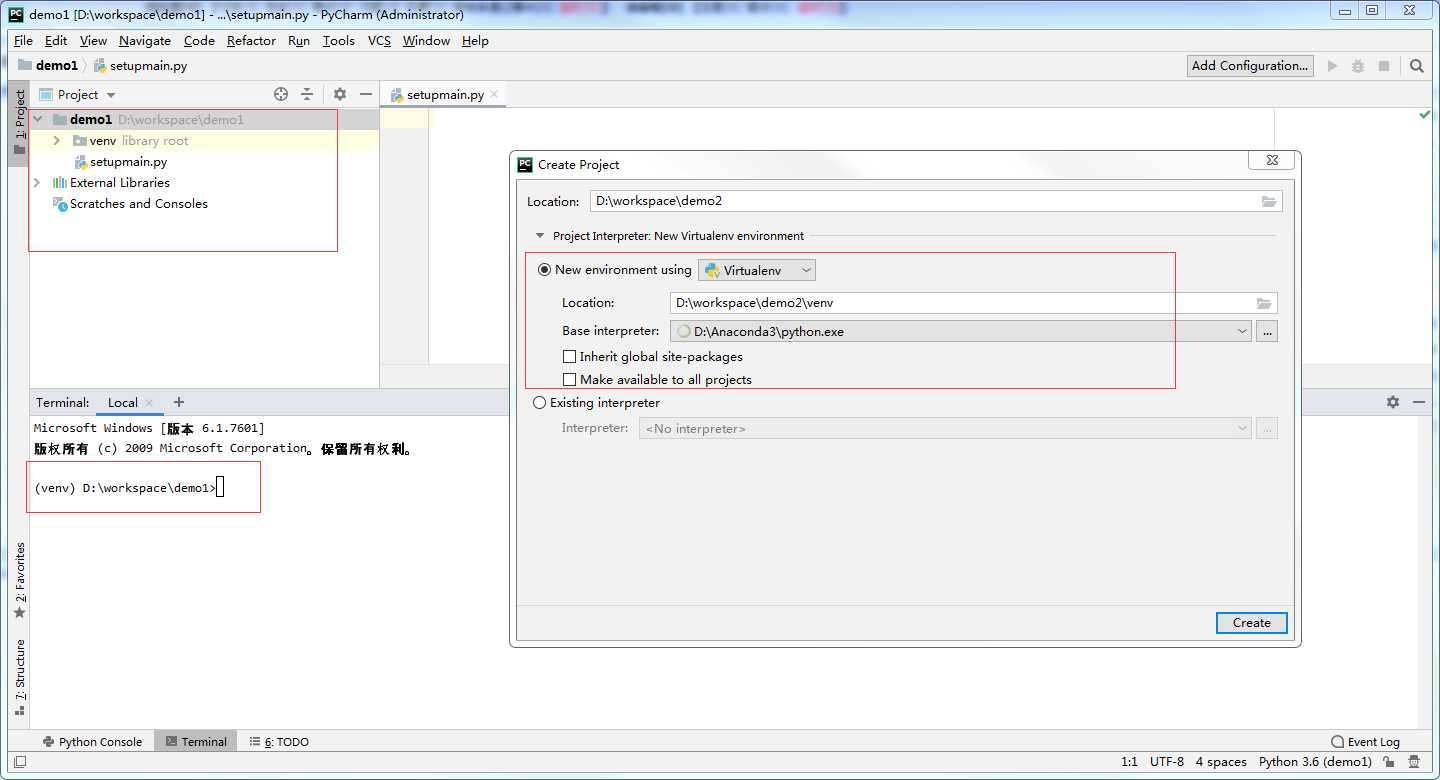Switch to 6: TODO tool window tab

click(279, 742)
